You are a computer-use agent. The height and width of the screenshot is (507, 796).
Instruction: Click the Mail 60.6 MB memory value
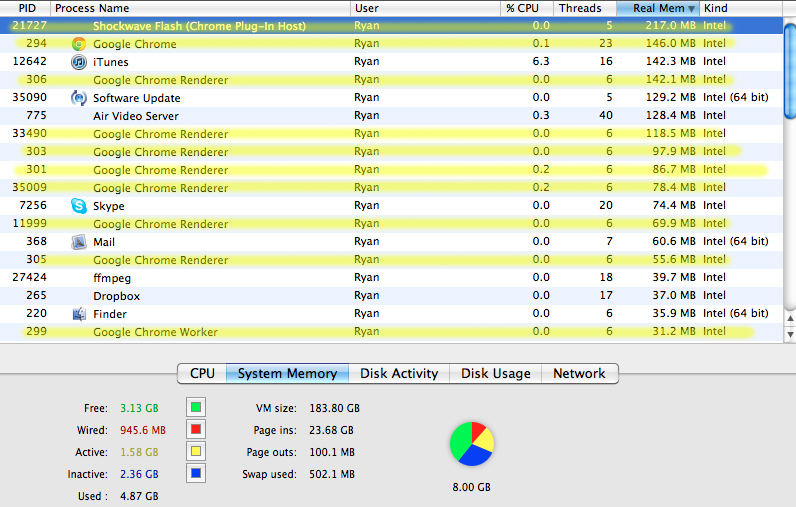click(x=674, y=242)
